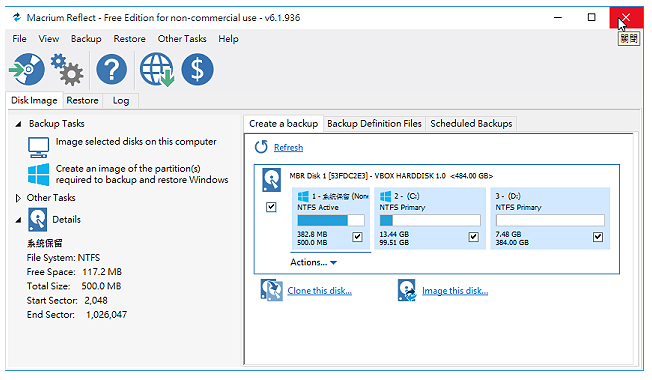The height and width of the screenshot is (380, 652).
Task: Click the Macrium Reflect title bar logo
Action: [x=17, y=17]
